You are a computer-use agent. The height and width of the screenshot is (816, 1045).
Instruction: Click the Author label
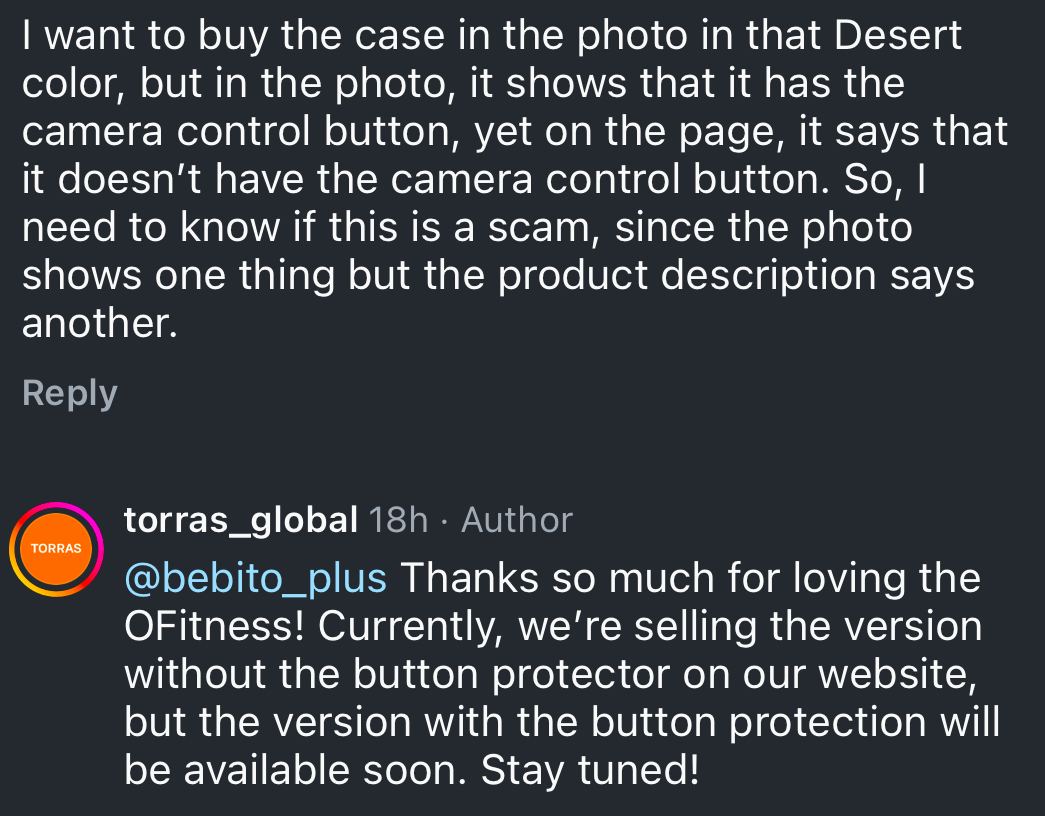pyautogui.click(x=516, y=520)
